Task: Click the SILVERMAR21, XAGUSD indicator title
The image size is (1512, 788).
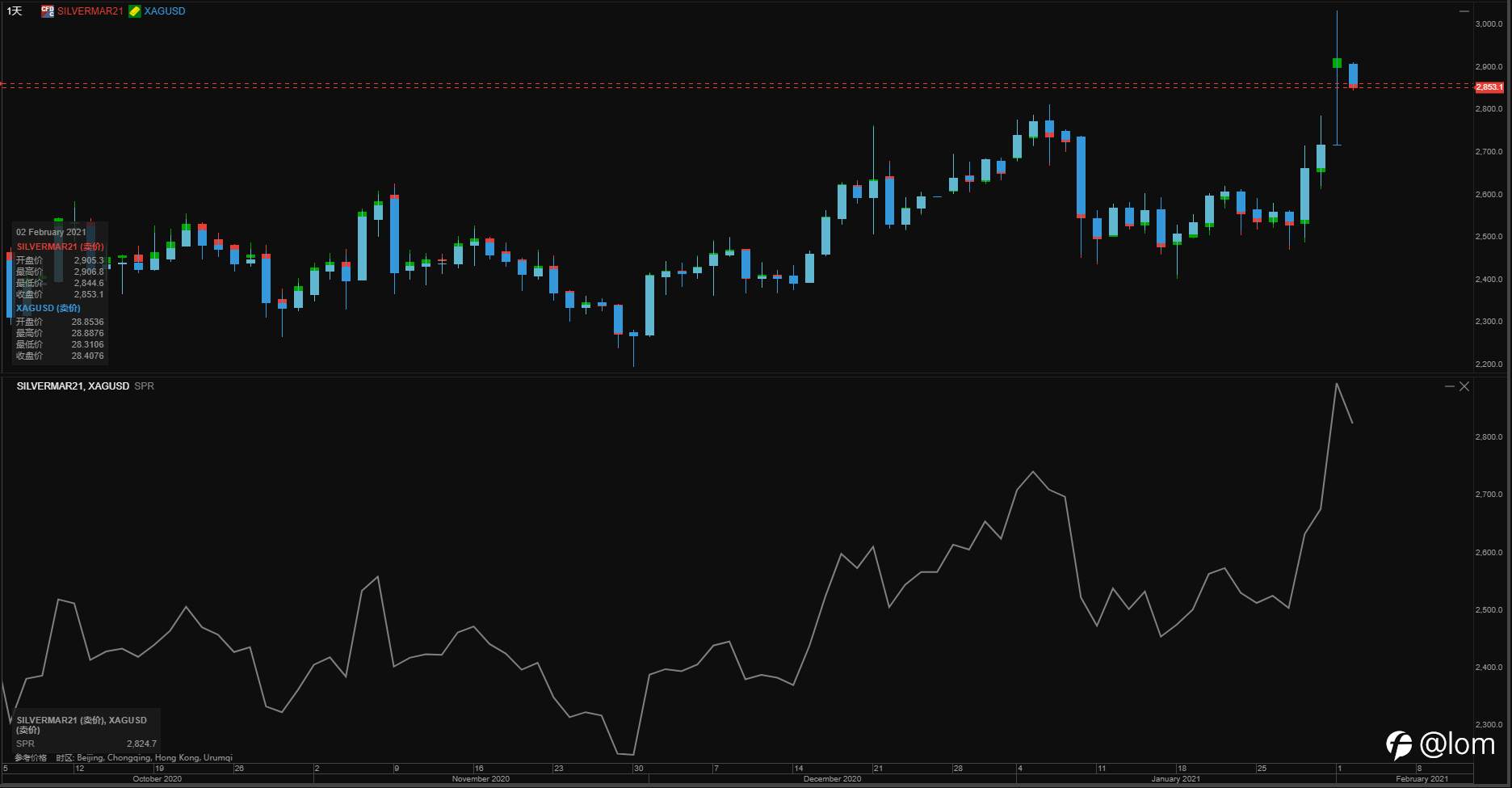Action: click(73, 386)
